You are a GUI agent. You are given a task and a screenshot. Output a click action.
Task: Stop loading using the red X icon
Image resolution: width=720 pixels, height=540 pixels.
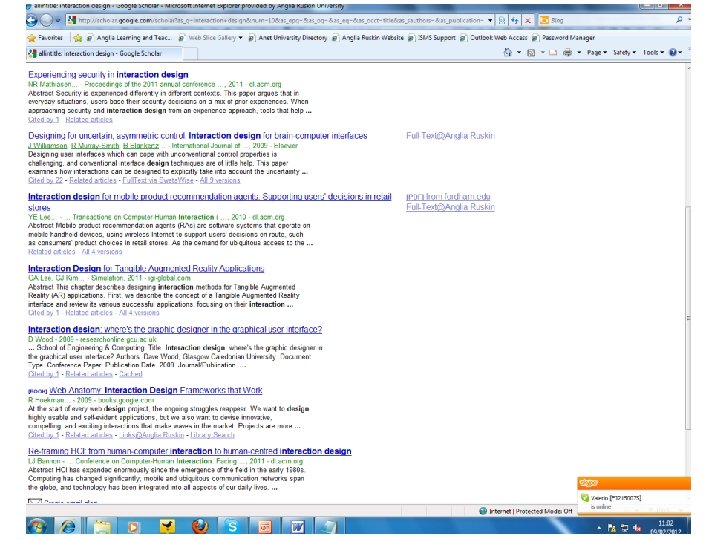point(528,20)
